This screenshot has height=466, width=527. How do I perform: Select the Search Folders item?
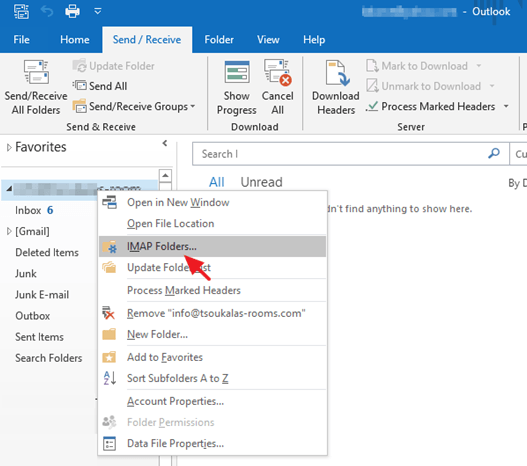click(x=49, y=358)
